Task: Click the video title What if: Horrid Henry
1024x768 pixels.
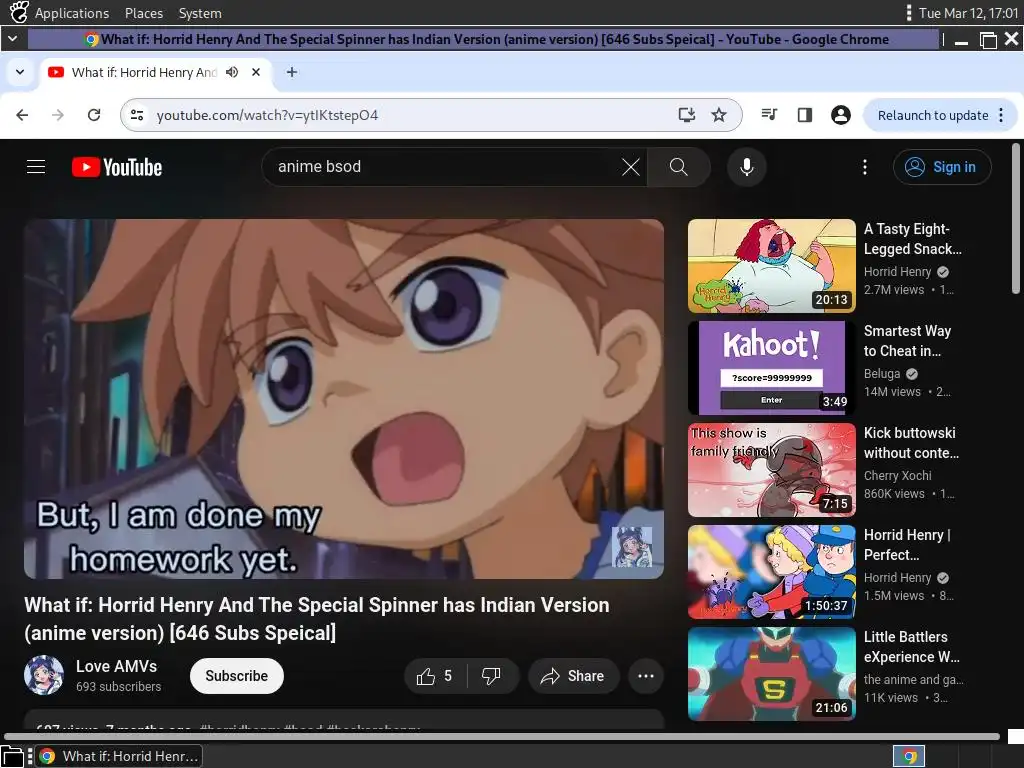Action: coord(317,618)
